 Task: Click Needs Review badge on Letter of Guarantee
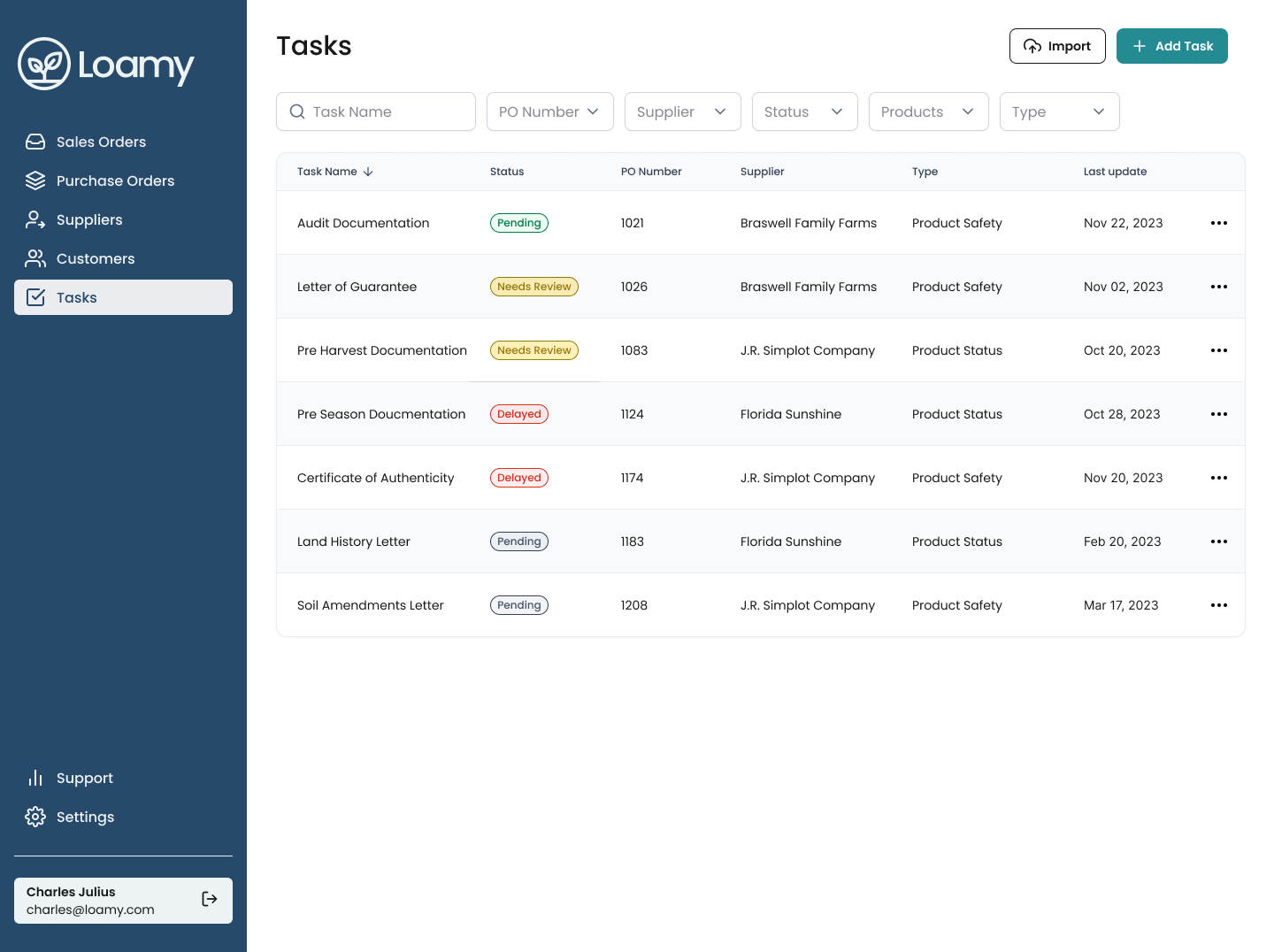click(534, 287)
